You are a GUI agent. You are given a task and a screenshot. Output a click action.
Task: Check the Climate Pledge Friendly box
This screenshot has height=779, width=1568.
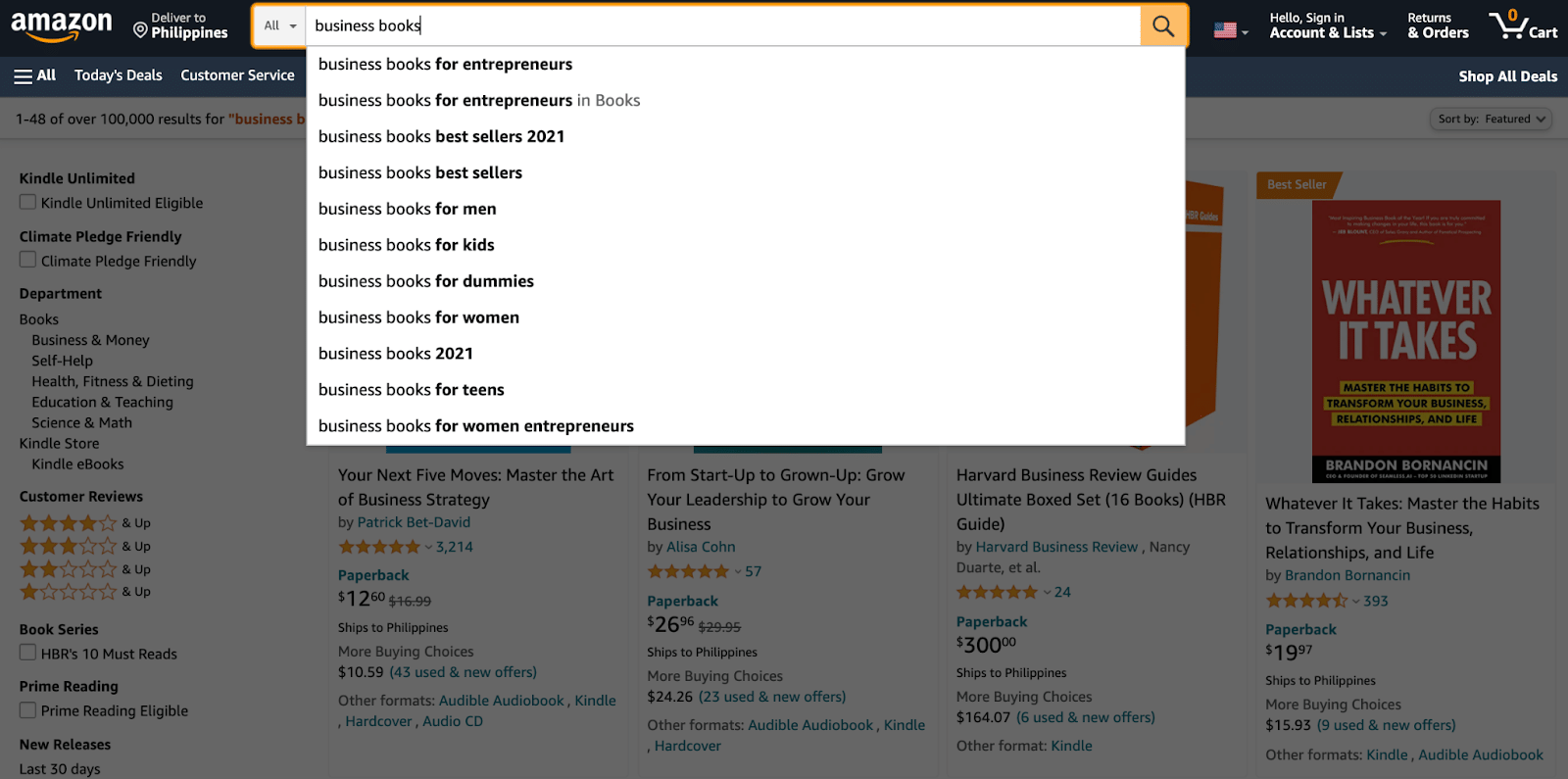point(28,261)
